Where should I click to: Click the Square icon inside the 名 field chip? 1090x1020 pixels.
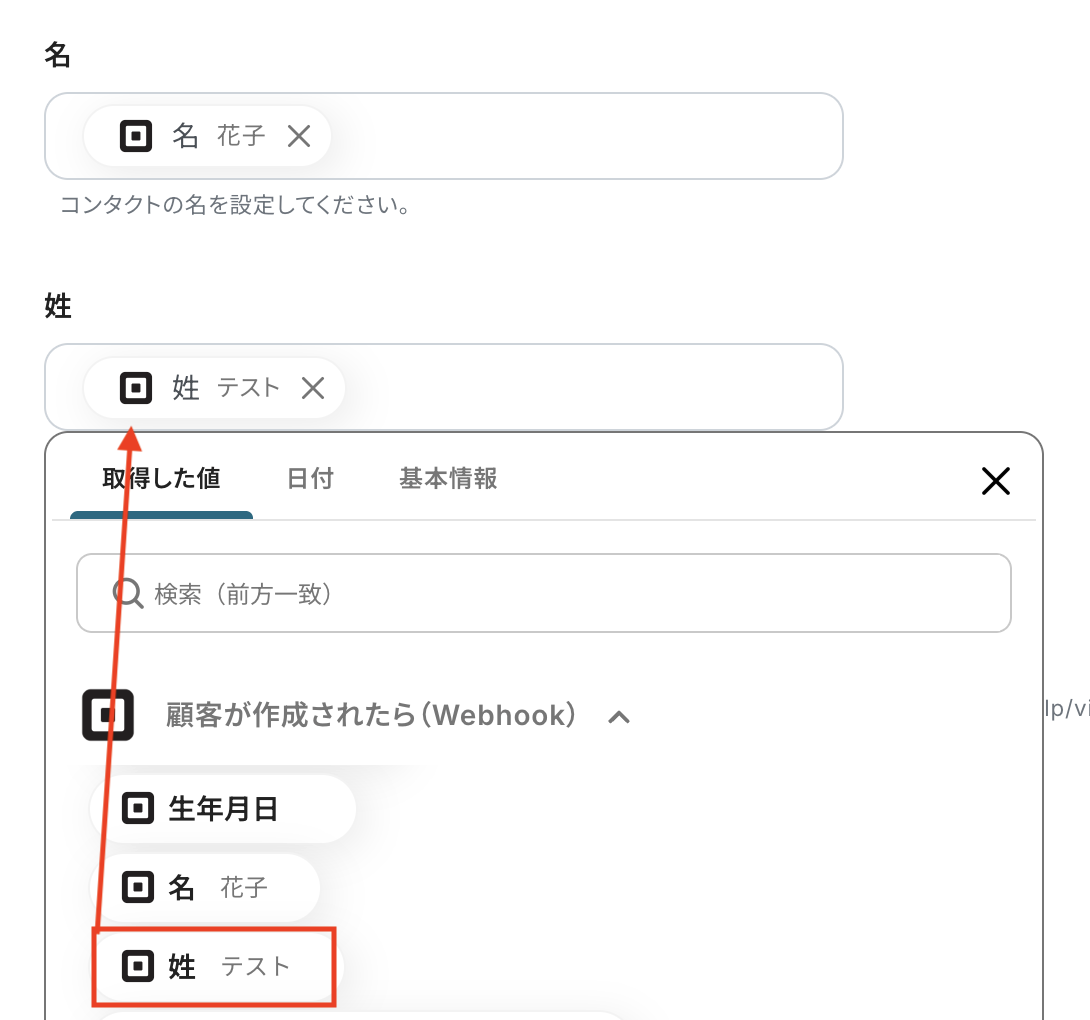pyautogui.click(x=136, y=136)
